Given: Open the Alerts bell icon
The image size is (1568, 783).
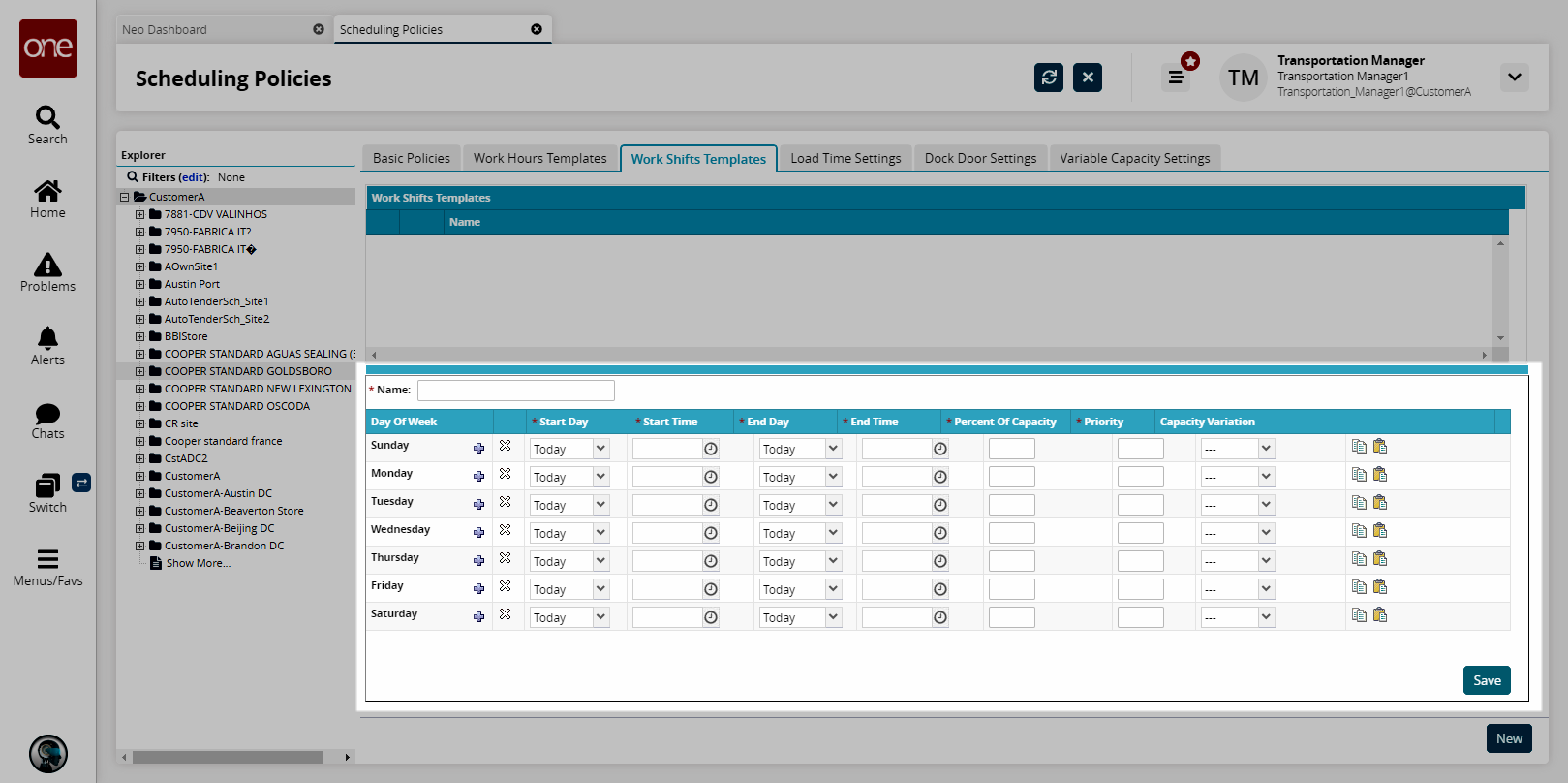Looking at the screenshot, I should pyautogui.click(x=47, y=346).
